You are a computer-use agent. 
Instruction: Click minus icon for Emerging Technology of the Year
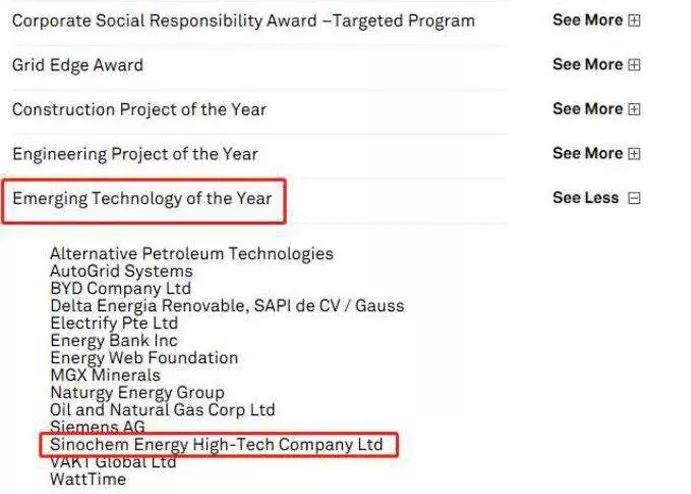tap(634, 198)
